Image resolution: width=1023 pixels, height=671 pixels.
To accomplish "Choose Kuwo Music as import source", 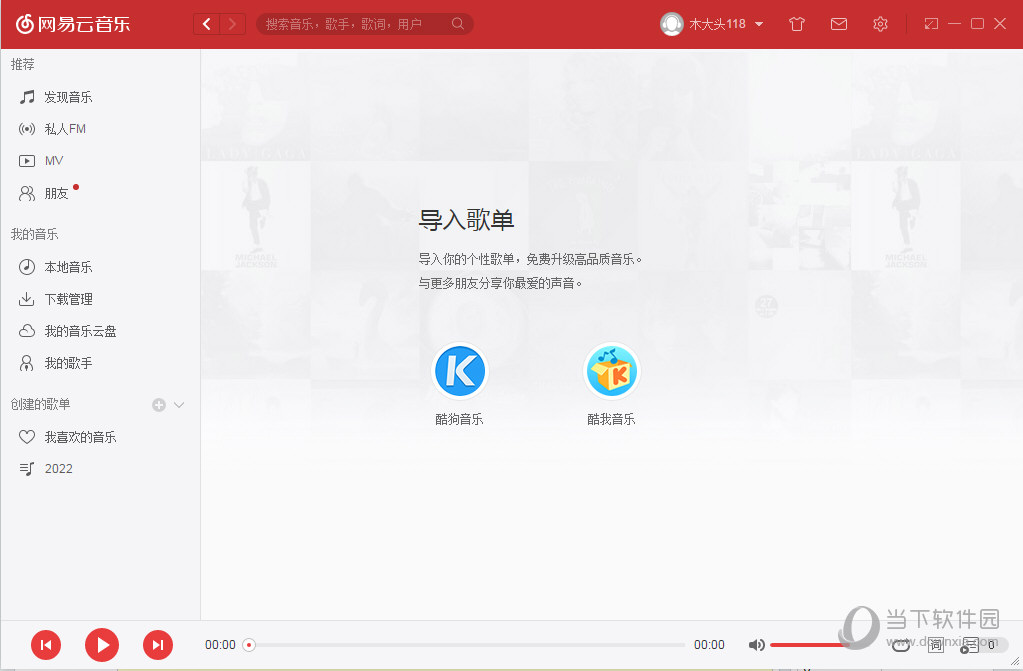I will click(x=611, y=371).
